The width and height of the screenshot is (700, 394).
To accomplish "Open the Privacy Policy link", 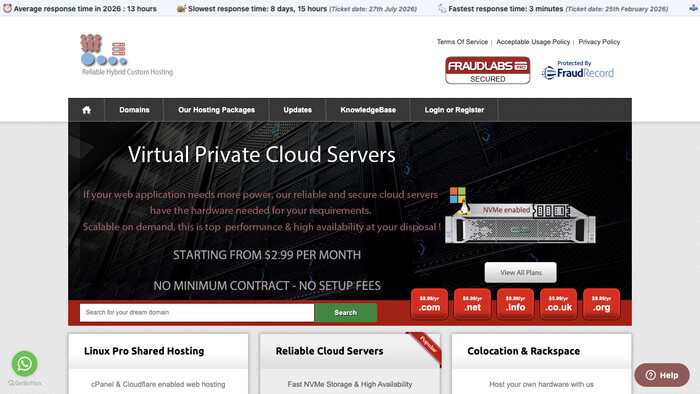I will (x=599, y=41).
